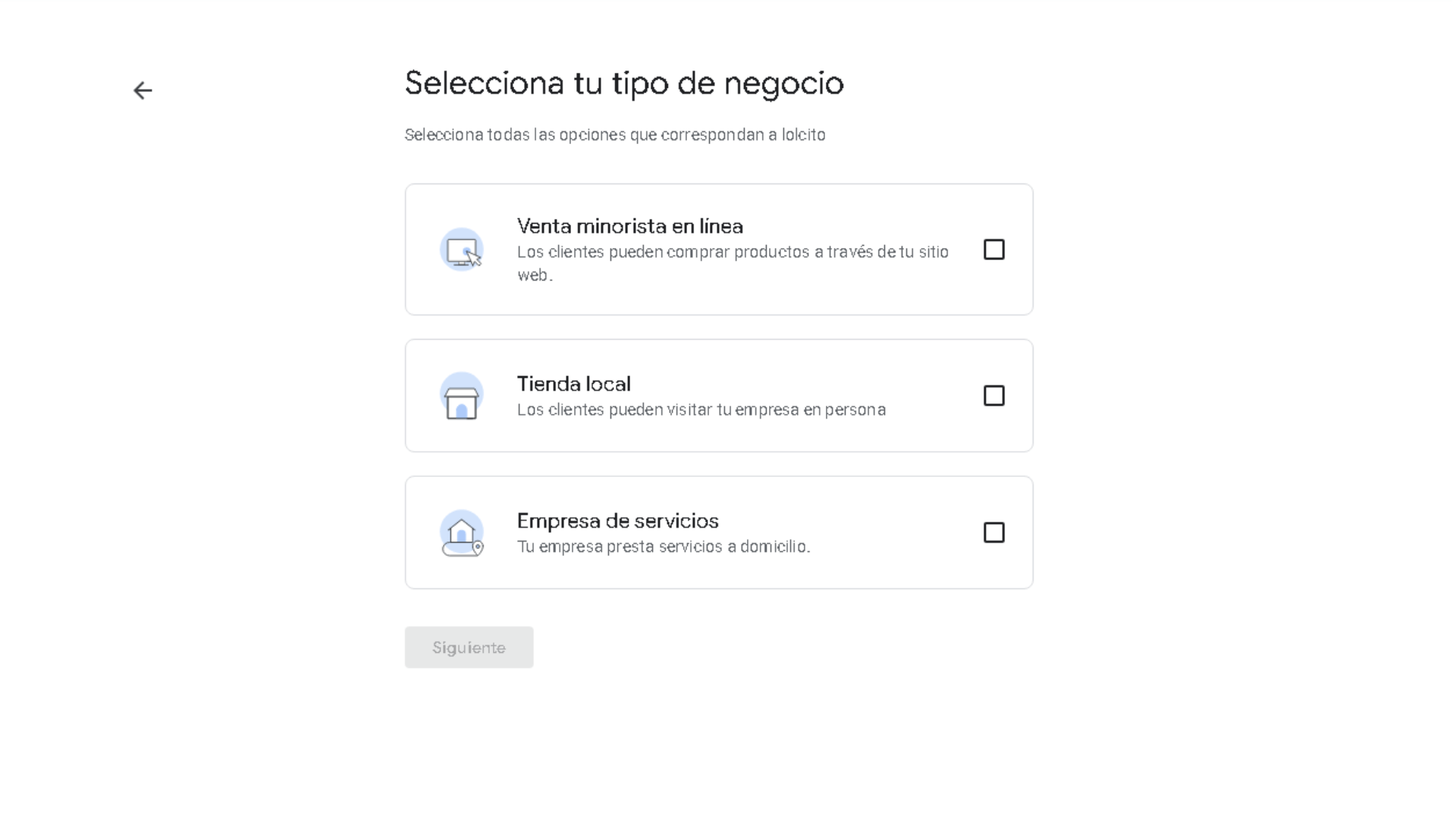Enable the Tienda local checkbox
This screenshot has width=1456, height=819.
993,396
